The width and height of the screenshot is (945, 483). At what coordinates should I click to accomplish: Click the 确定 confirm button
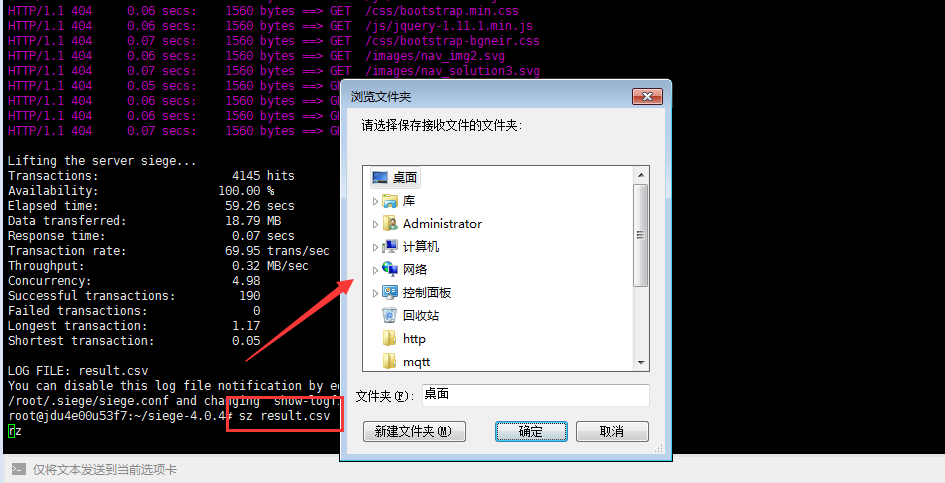coord(531,431)
